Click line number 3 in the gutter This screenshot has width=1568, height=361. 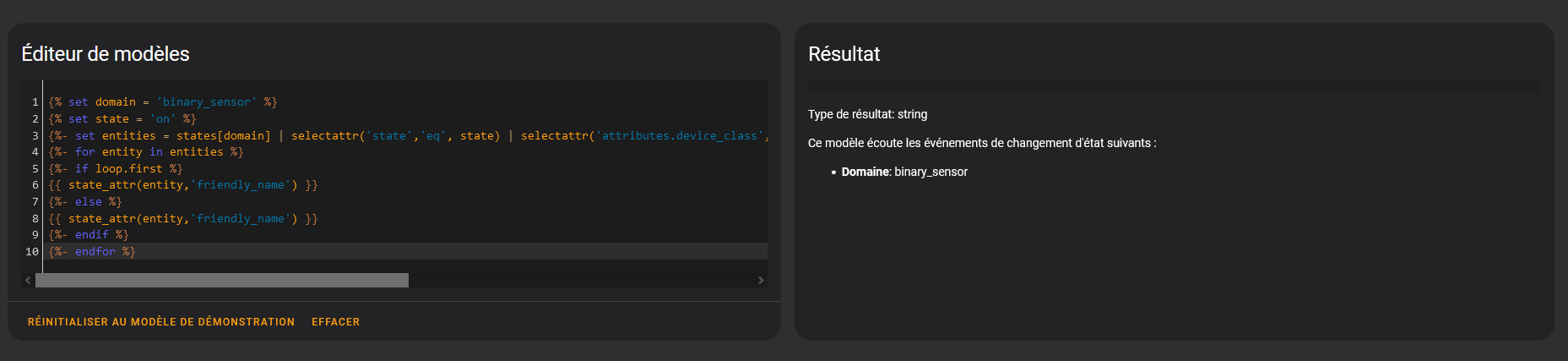click(x=35, y=135)
